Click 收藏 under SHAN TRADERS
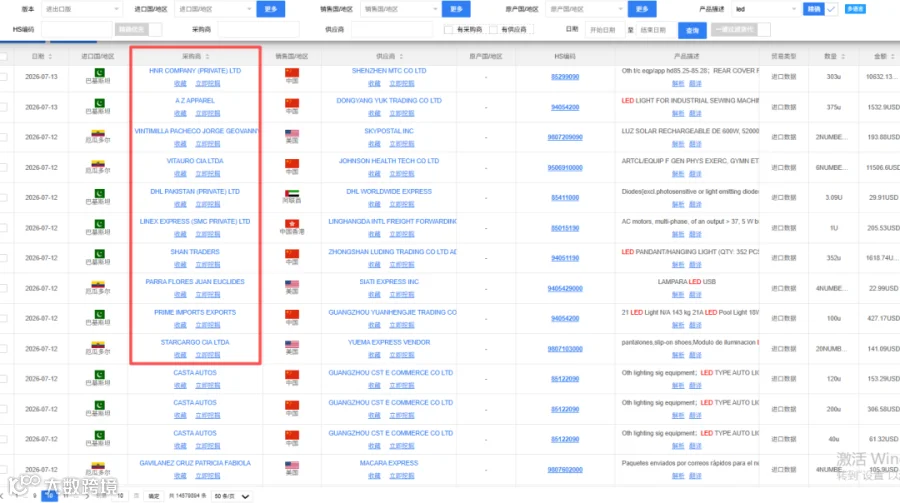The image size is (900, 503). point(180,264)
